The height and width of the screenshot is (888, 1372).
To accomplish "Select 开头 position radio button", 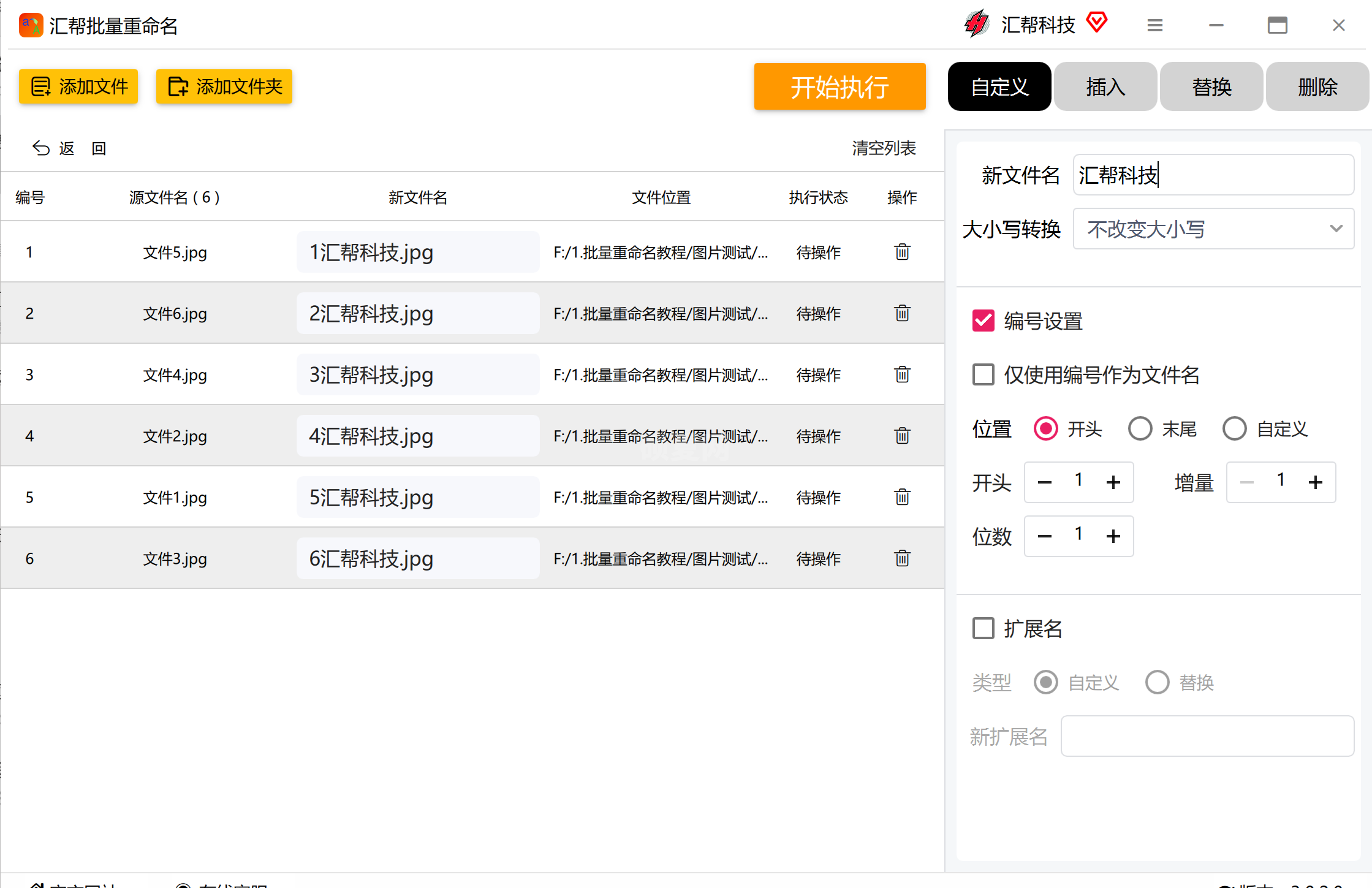I will (x=1046, y=428).
